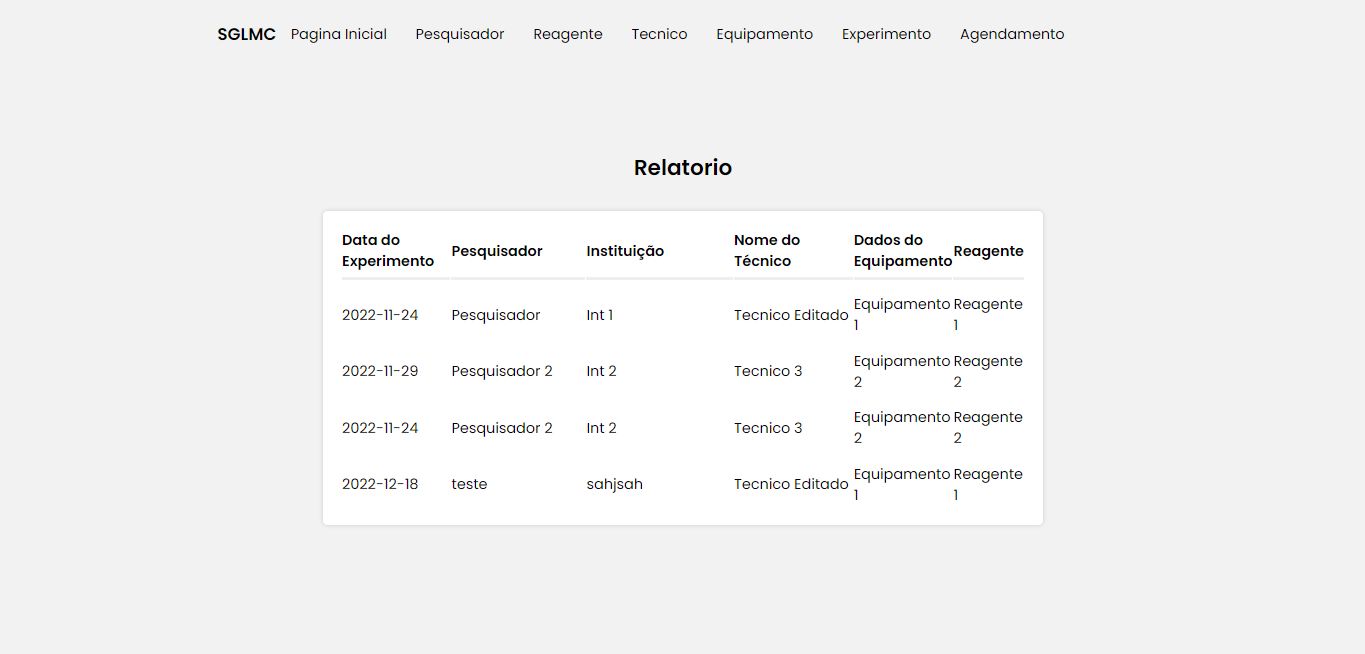The height and width of the screenshot is (654, 1365).
Task: Navigate to the Pesquisador section
Action: (459, 33)
